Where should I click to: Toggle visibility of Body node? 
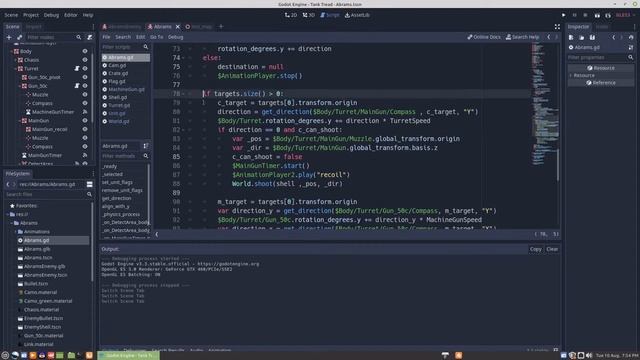click(85, 51)
